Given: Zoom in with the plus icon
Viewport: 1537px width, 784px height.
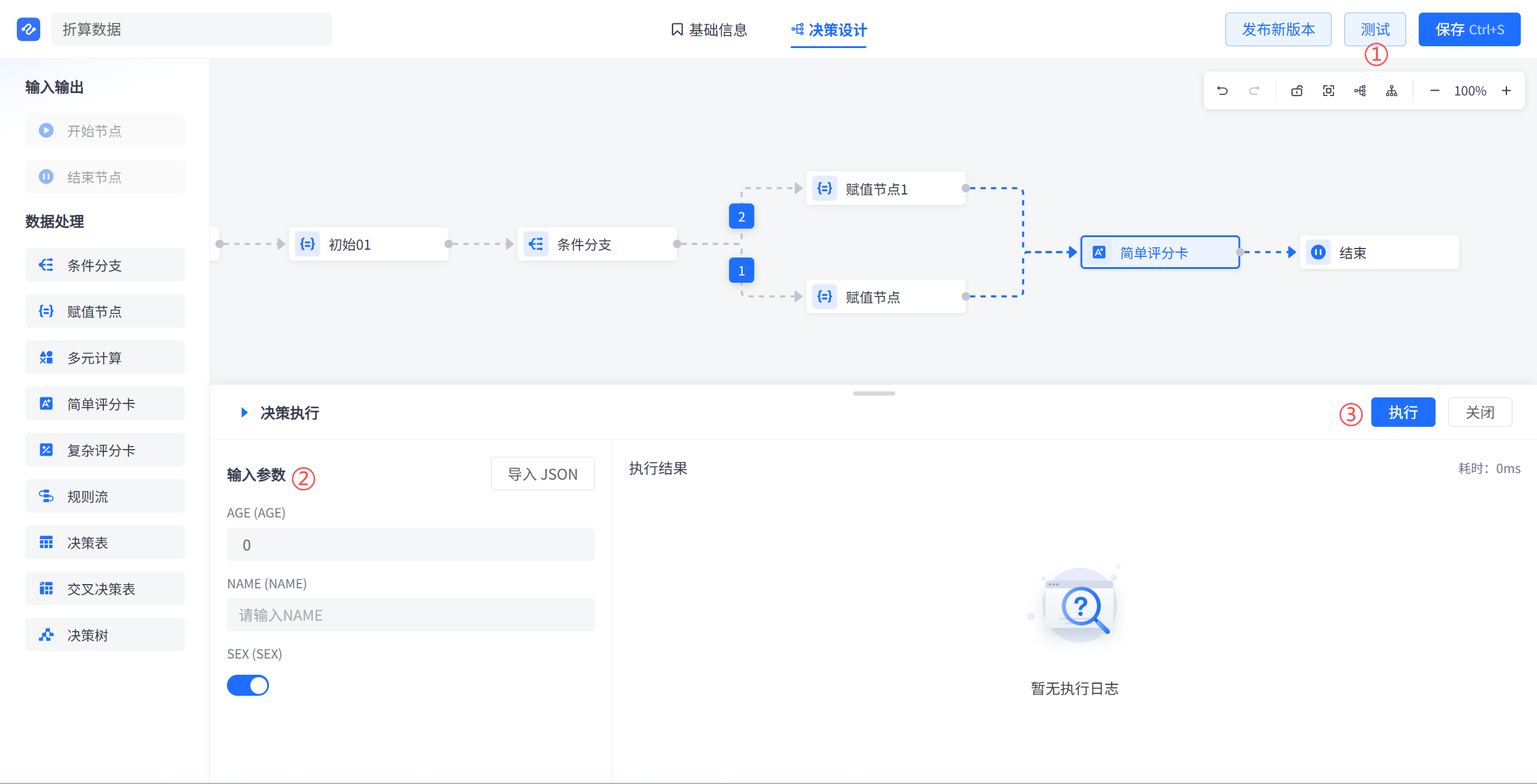Looking at the screenshot, I should (1506, 91).
